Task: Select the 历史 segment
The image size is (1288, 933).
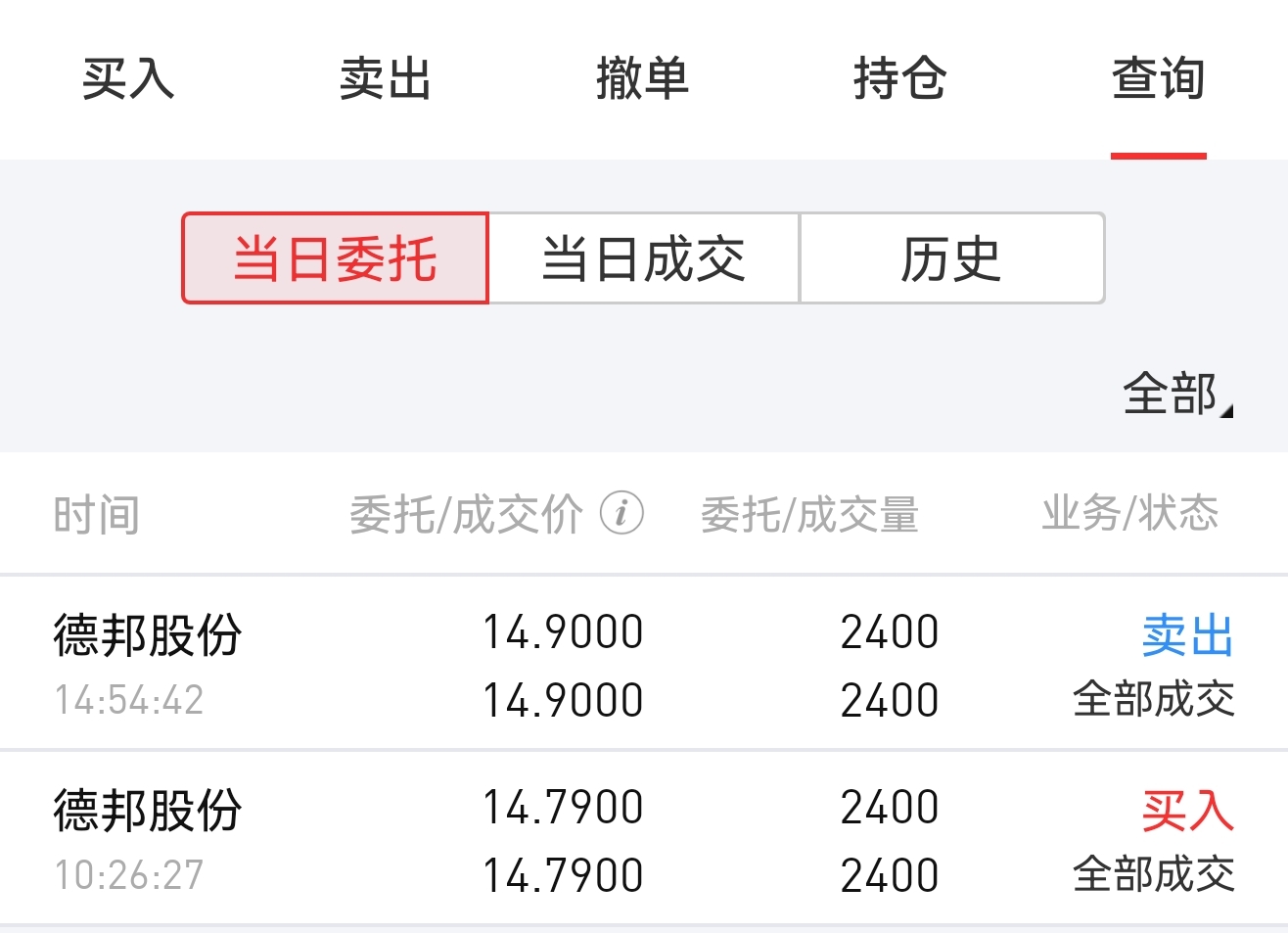Action: (951, 258)
